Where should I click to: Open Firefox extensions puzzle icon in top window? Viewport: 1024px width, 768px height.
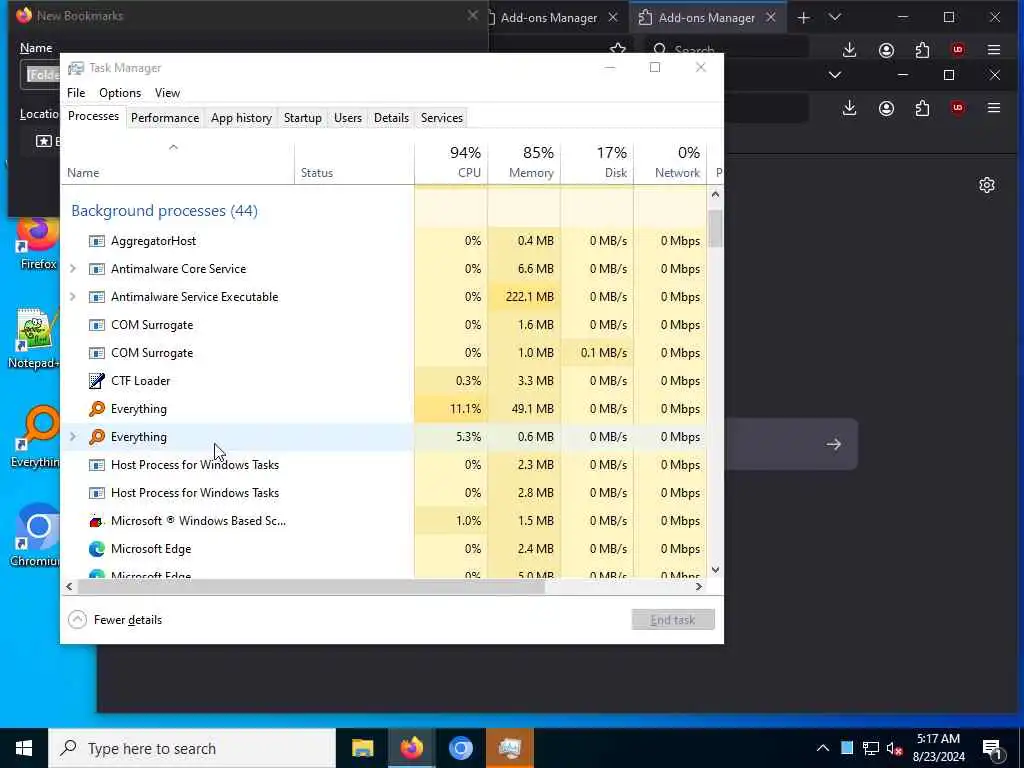tap(922, 50)
